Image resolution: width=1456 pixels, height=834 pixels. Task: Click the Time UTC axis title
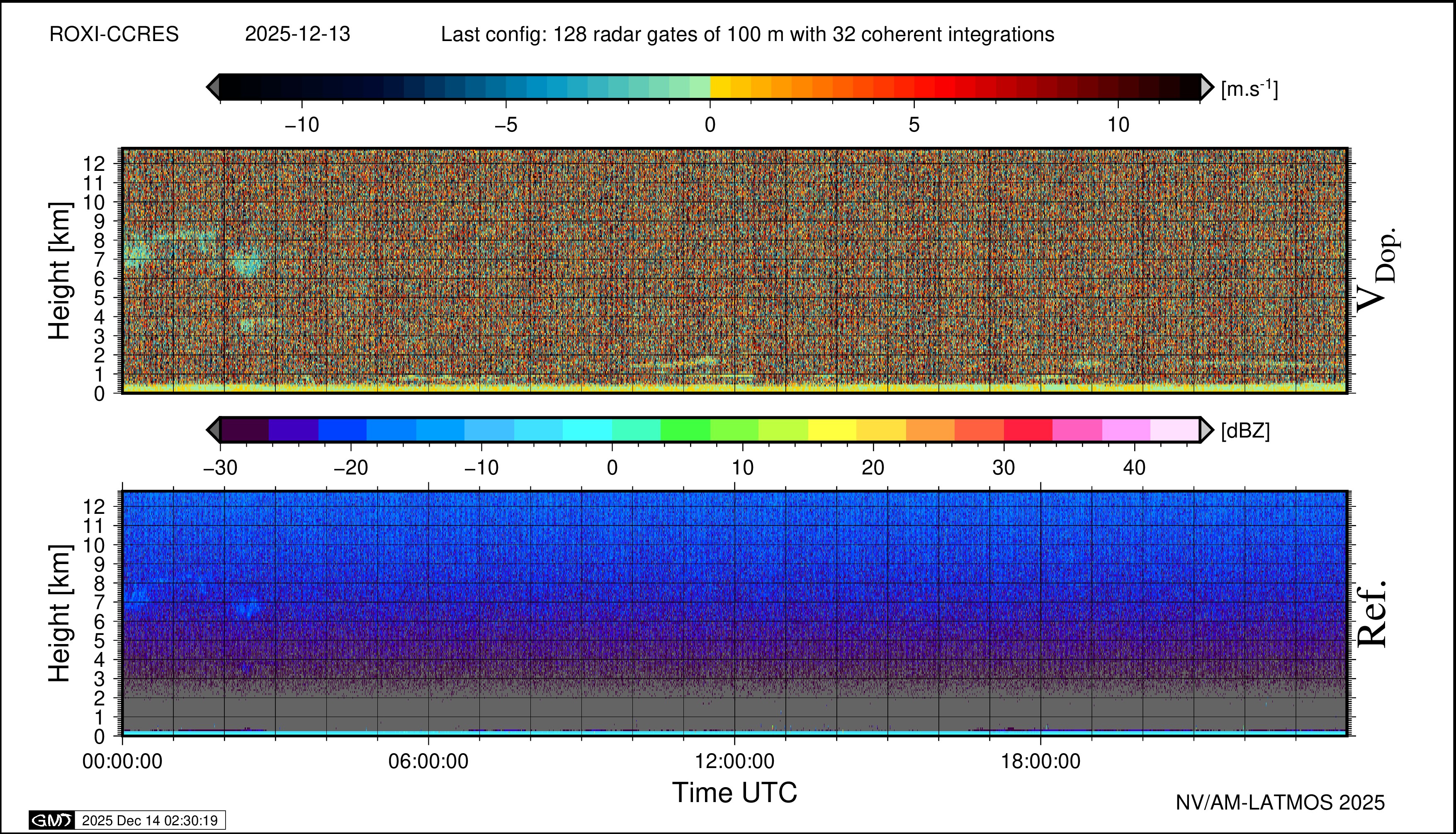(x=734, y=793)
